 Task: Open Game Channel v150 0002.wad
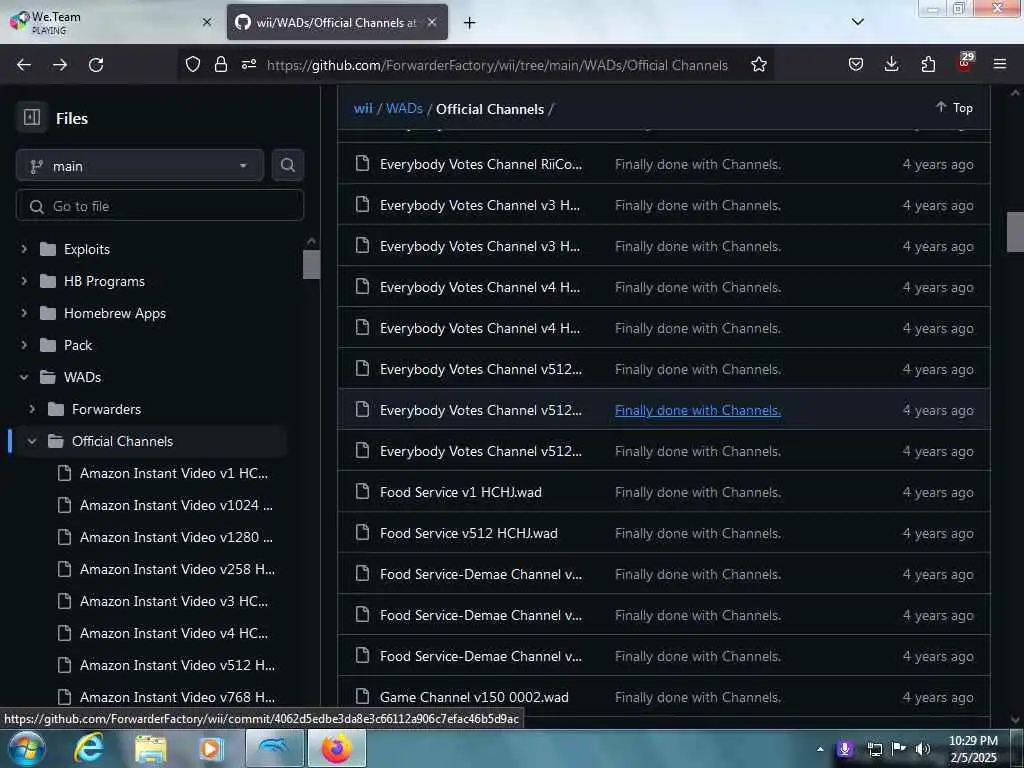[474, 697]
